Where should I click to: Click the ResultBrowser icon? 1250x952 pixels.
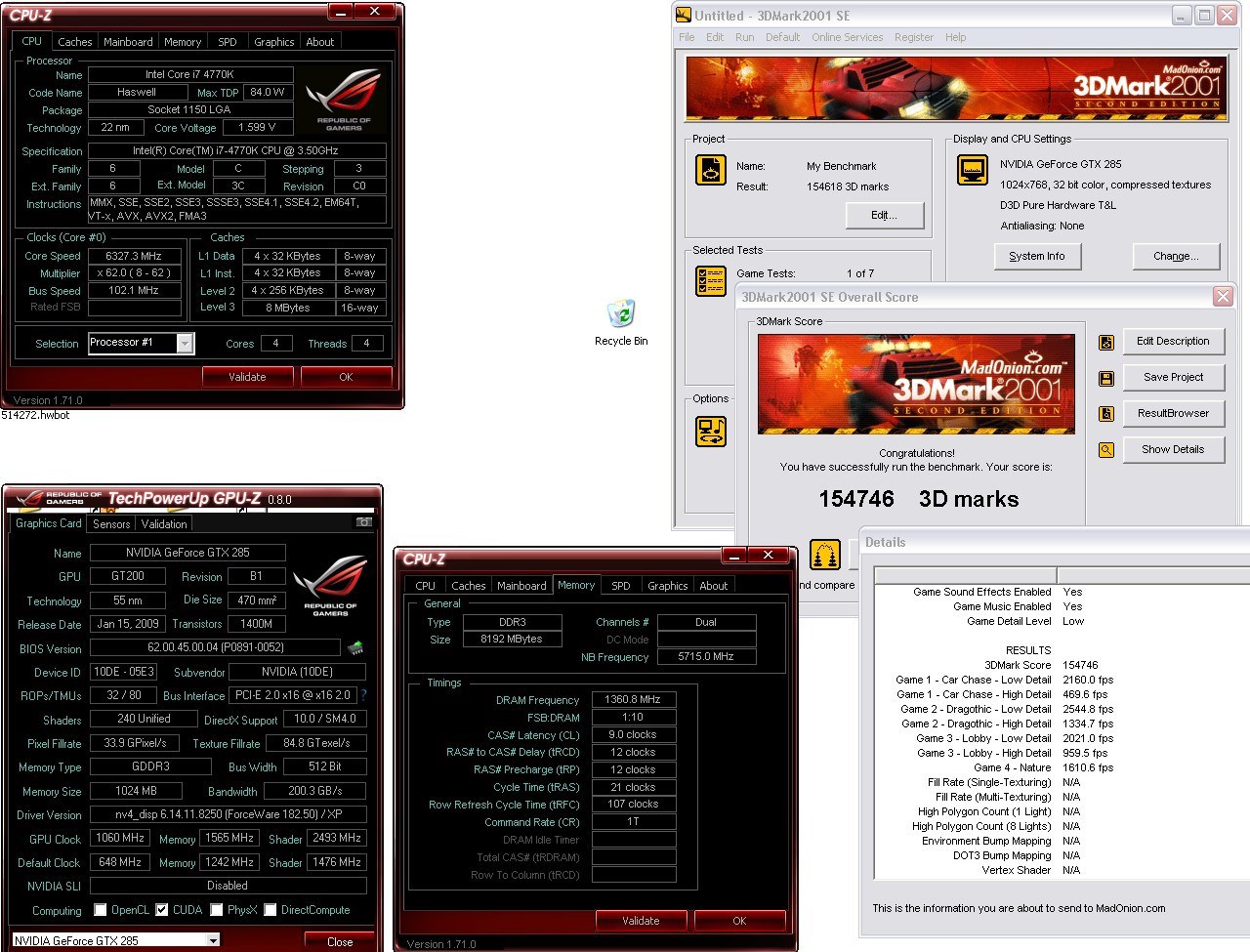coord(1106,414)
